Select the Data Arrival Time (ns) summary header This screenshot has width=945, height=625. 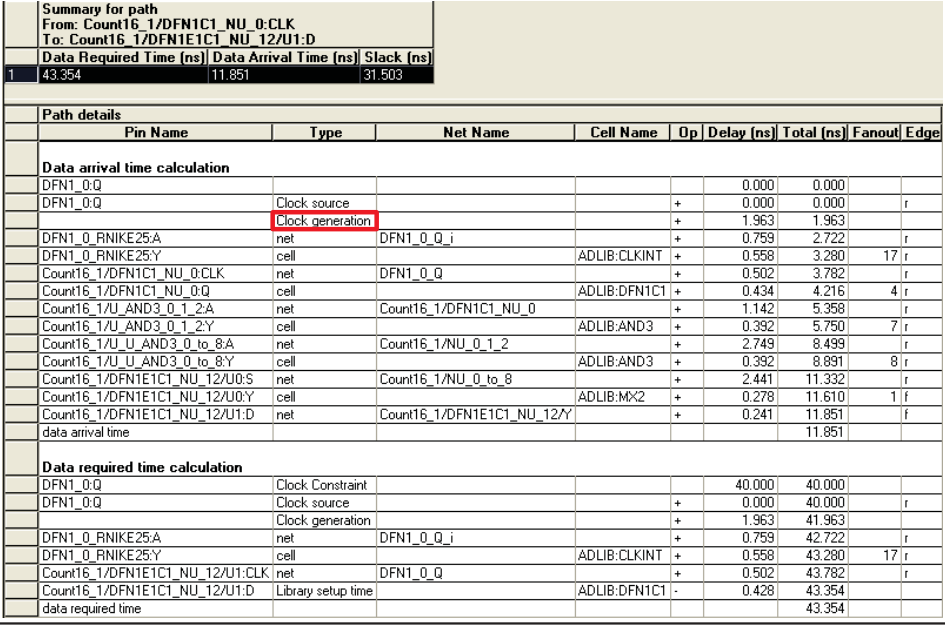pyautogui.click(x=284, y=57)
